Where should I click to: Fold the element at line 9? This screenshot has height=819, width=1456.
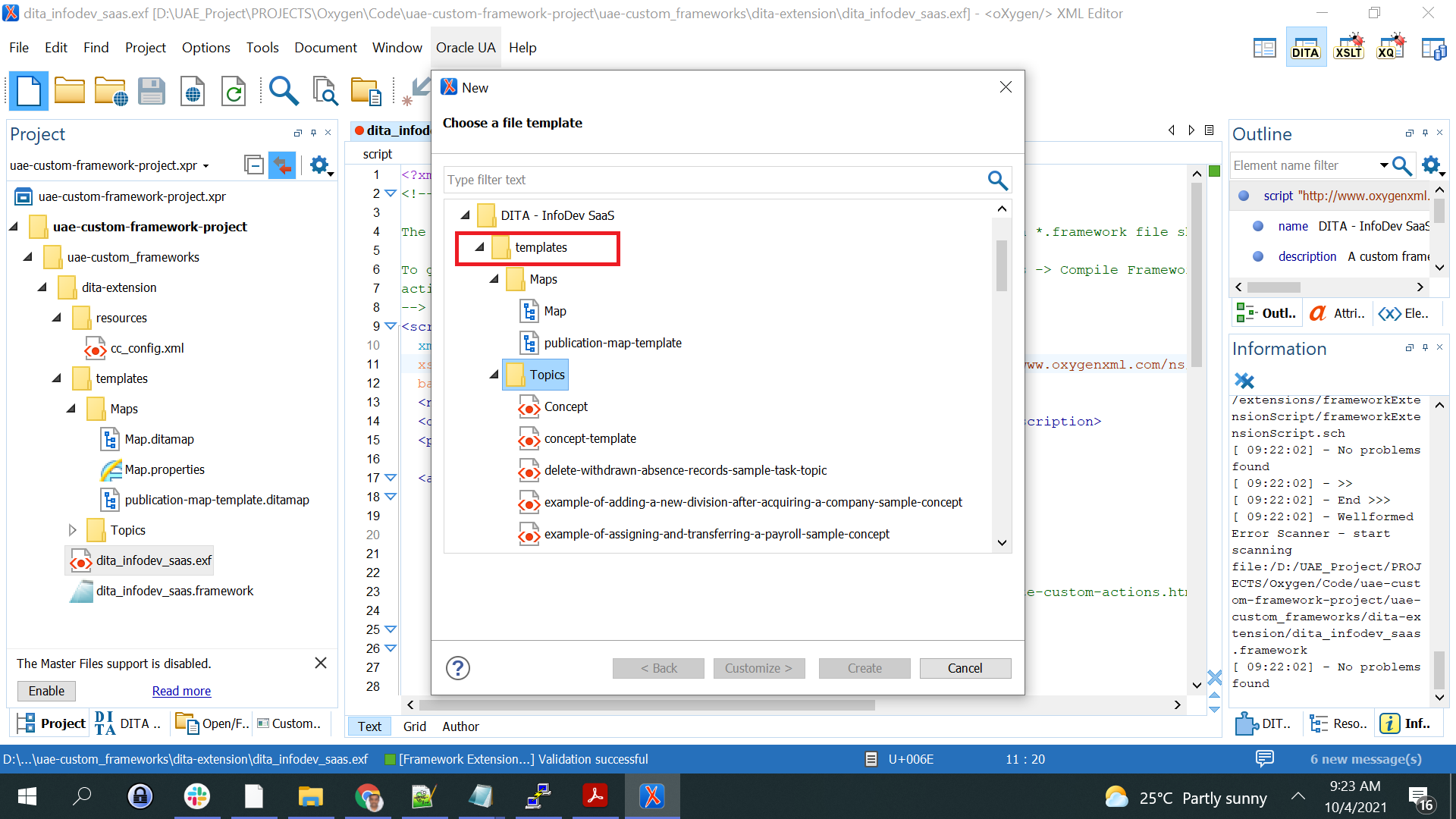(x=391, y=326)
